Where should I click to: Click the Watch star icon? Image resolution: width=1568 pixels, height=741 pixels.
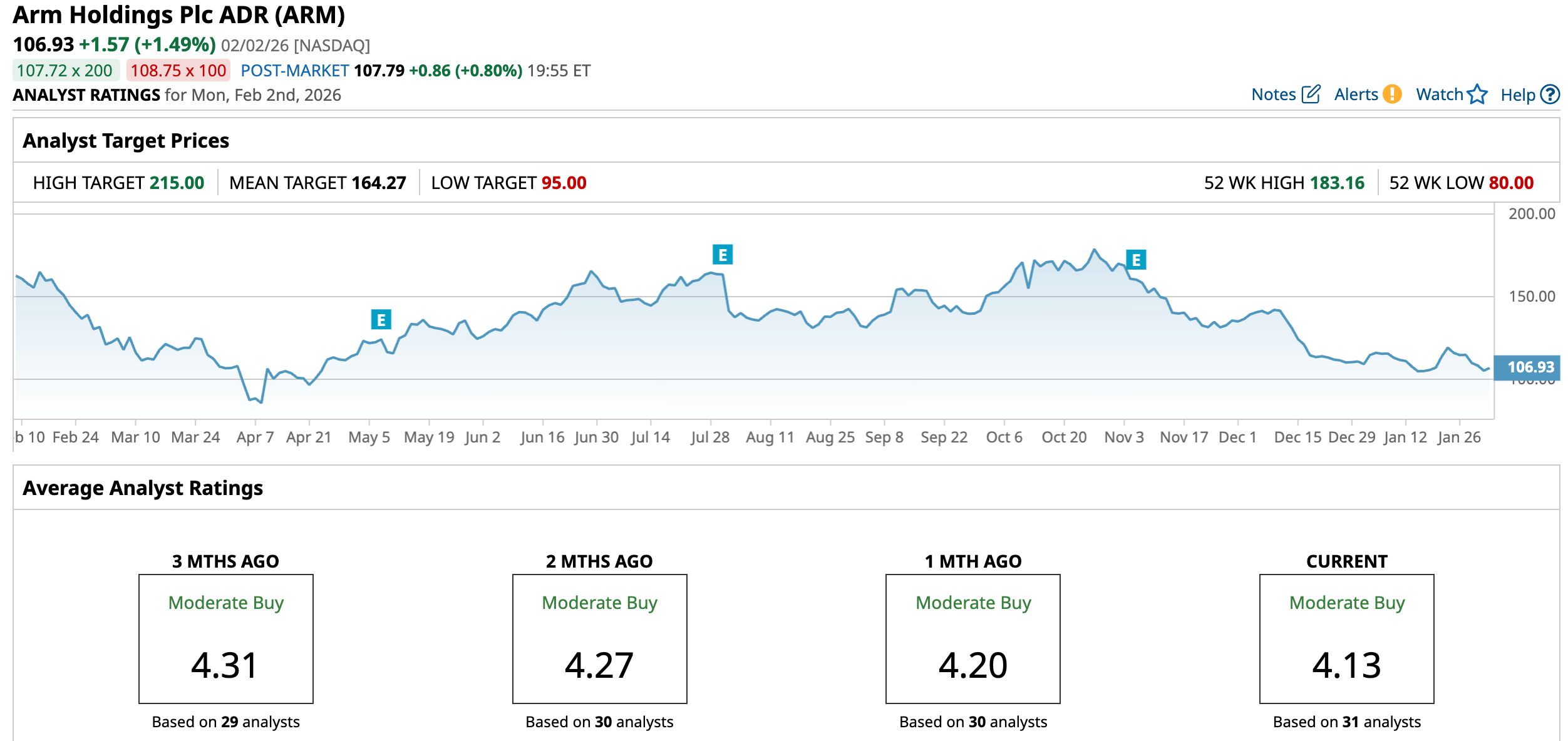(1477, 95)
